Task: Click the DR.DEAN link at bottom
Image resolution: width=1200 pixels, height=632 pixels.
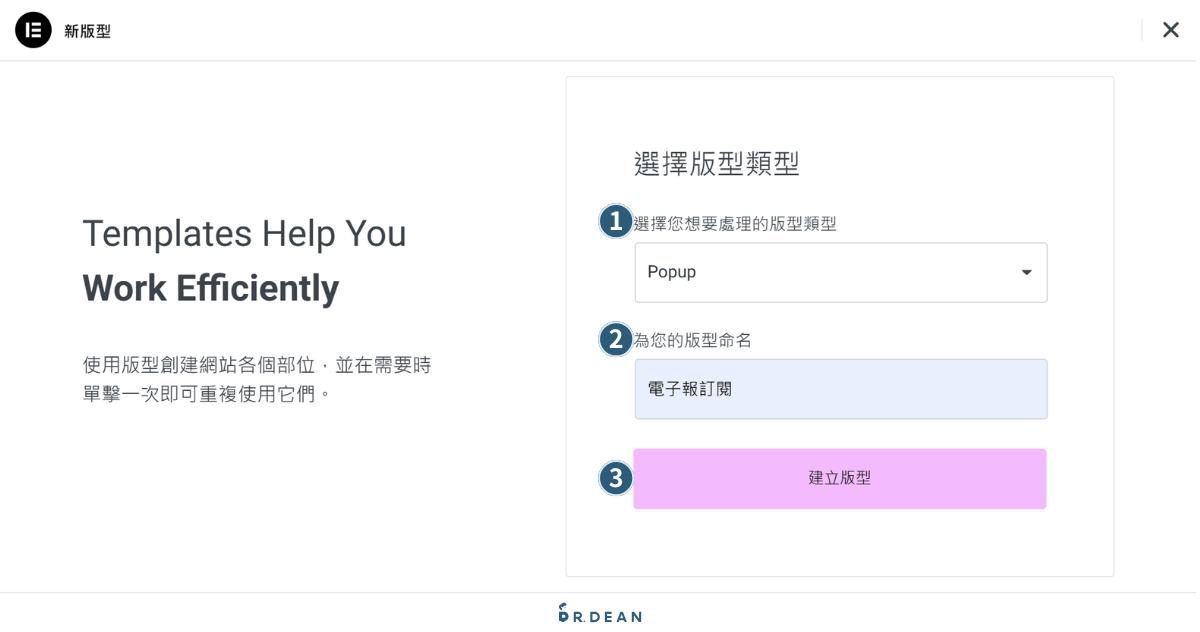Action: pyautogui.click(x=600, y=615)
